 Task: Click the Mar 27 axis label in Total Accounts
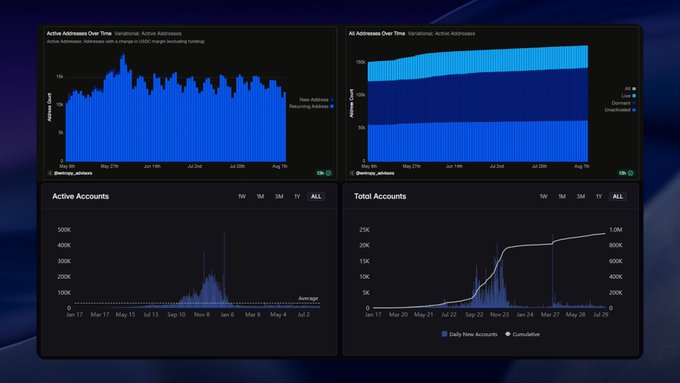(x=550, y=314)
